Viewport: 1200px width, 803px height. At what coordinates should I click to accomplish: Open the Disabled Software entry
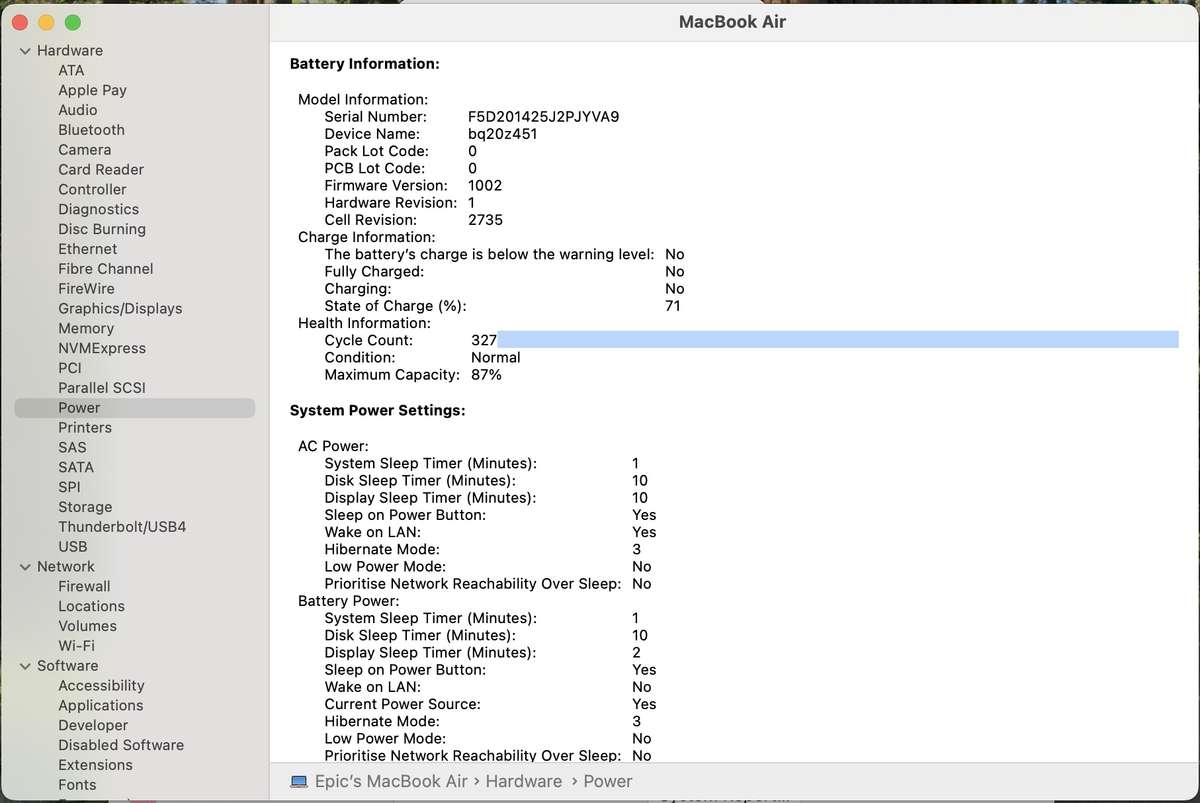pos(121,745)
